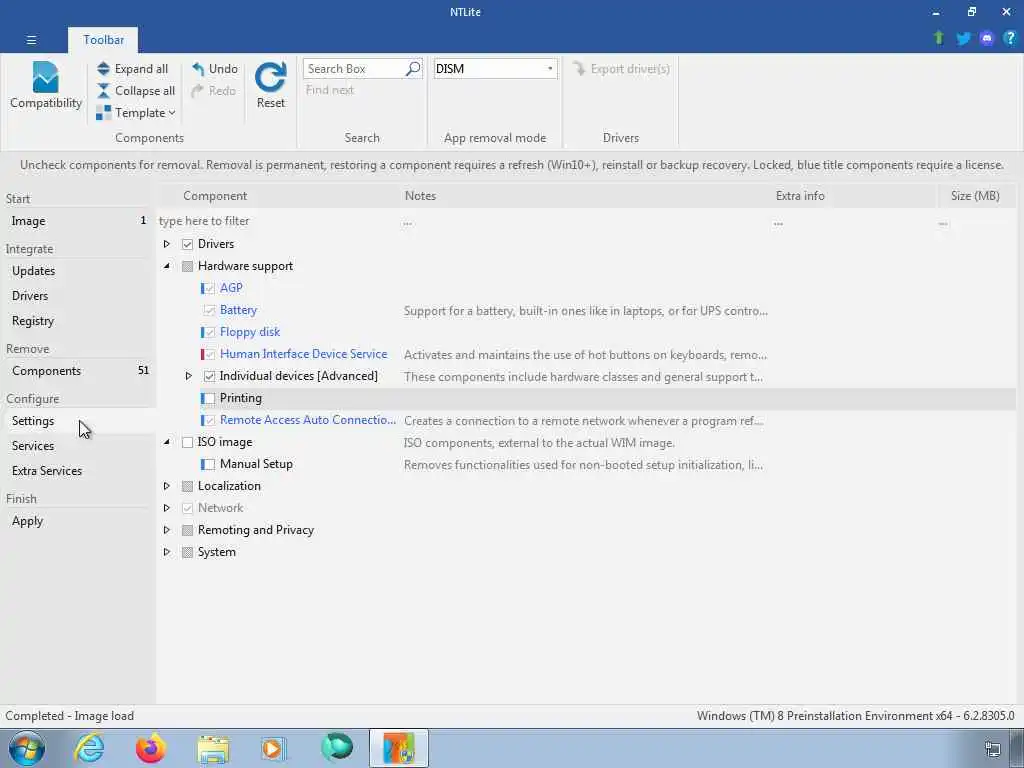Collapse the Hardware support node
This screenshot has width=1024, height=768.
point(167,266)
